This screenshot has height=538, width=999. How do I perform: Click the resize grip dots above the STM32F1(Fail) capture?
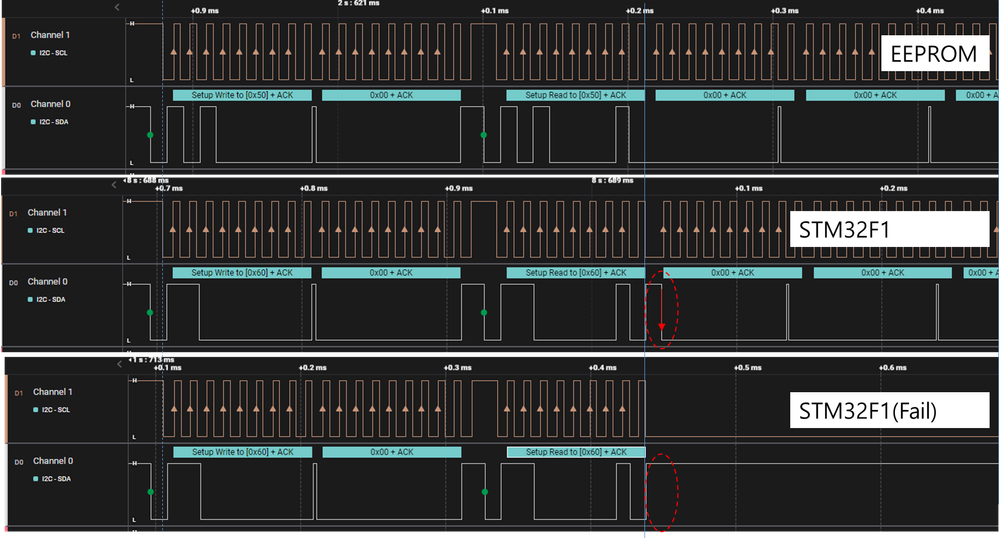130,353
